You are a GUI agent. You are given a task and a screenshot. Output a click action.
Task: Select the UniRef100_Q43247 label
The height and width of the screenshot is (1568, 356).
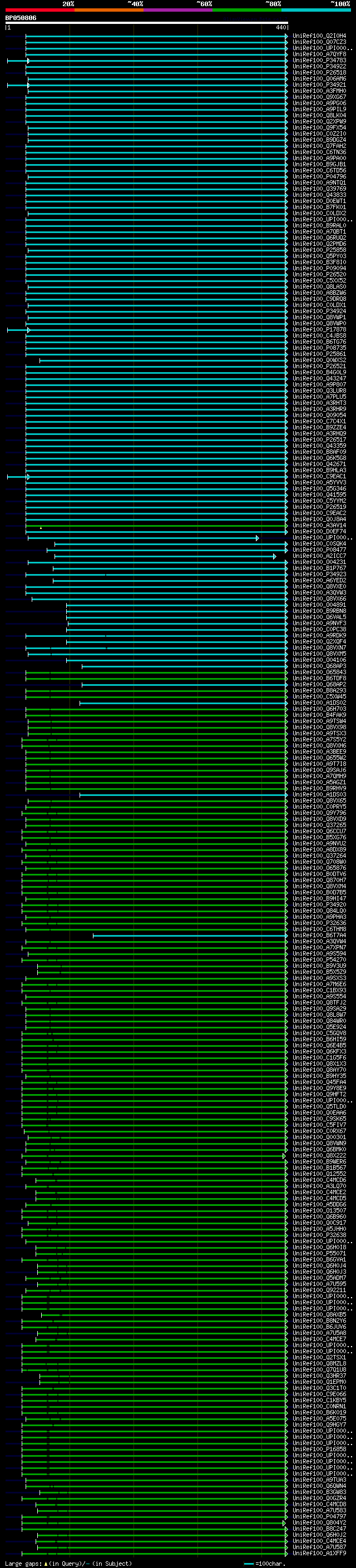point(319,379)
